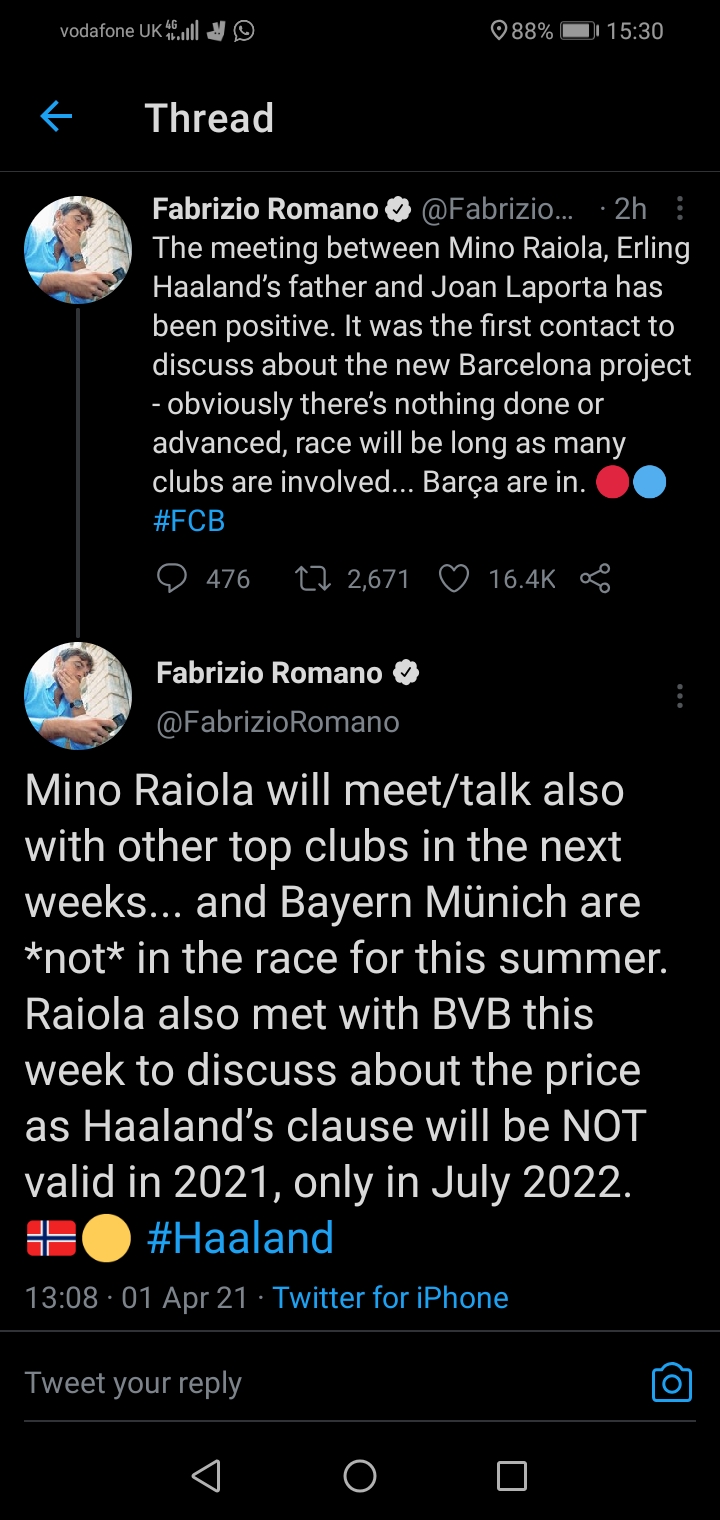Tap Twitter for iPhone source link
This screenshot has width=720, height=1520.
tap(390, 1297)
